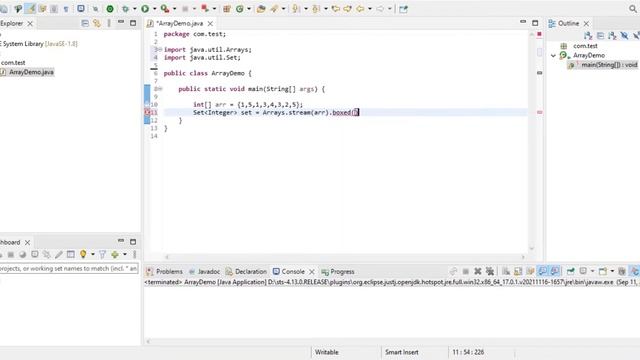This screenshot has width=640, height=360.
Task: Switch to the Problems tab
Action: (165, 271)
